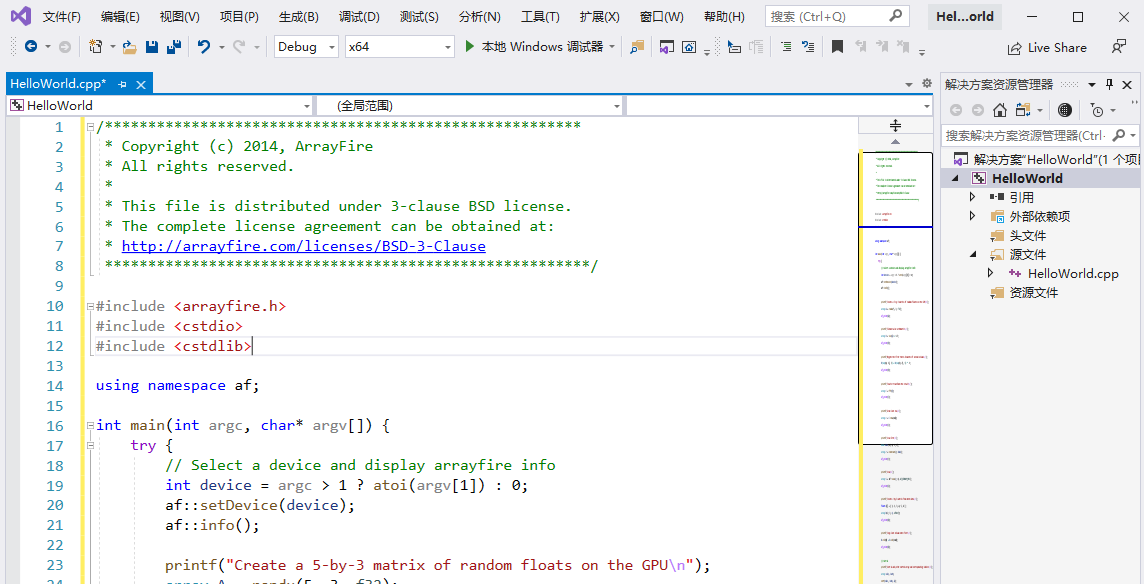Open the debugger target dropdown arrow
Viewport: 1144px width, 584px height.
coord(612,47)
